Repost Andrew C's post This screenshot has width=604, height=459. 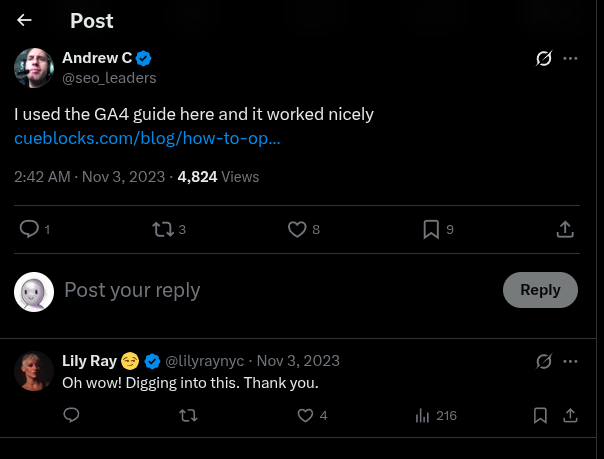click(163, 229)
